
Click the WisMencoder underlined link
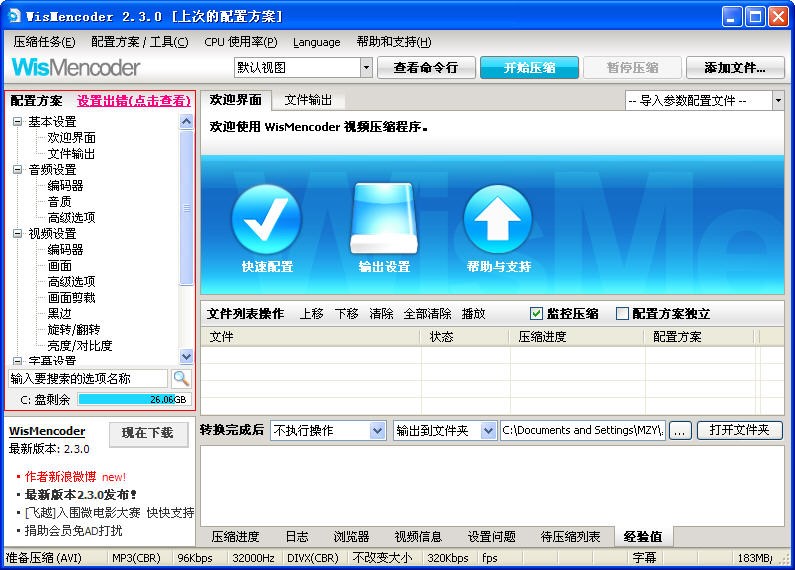[47, 431]
